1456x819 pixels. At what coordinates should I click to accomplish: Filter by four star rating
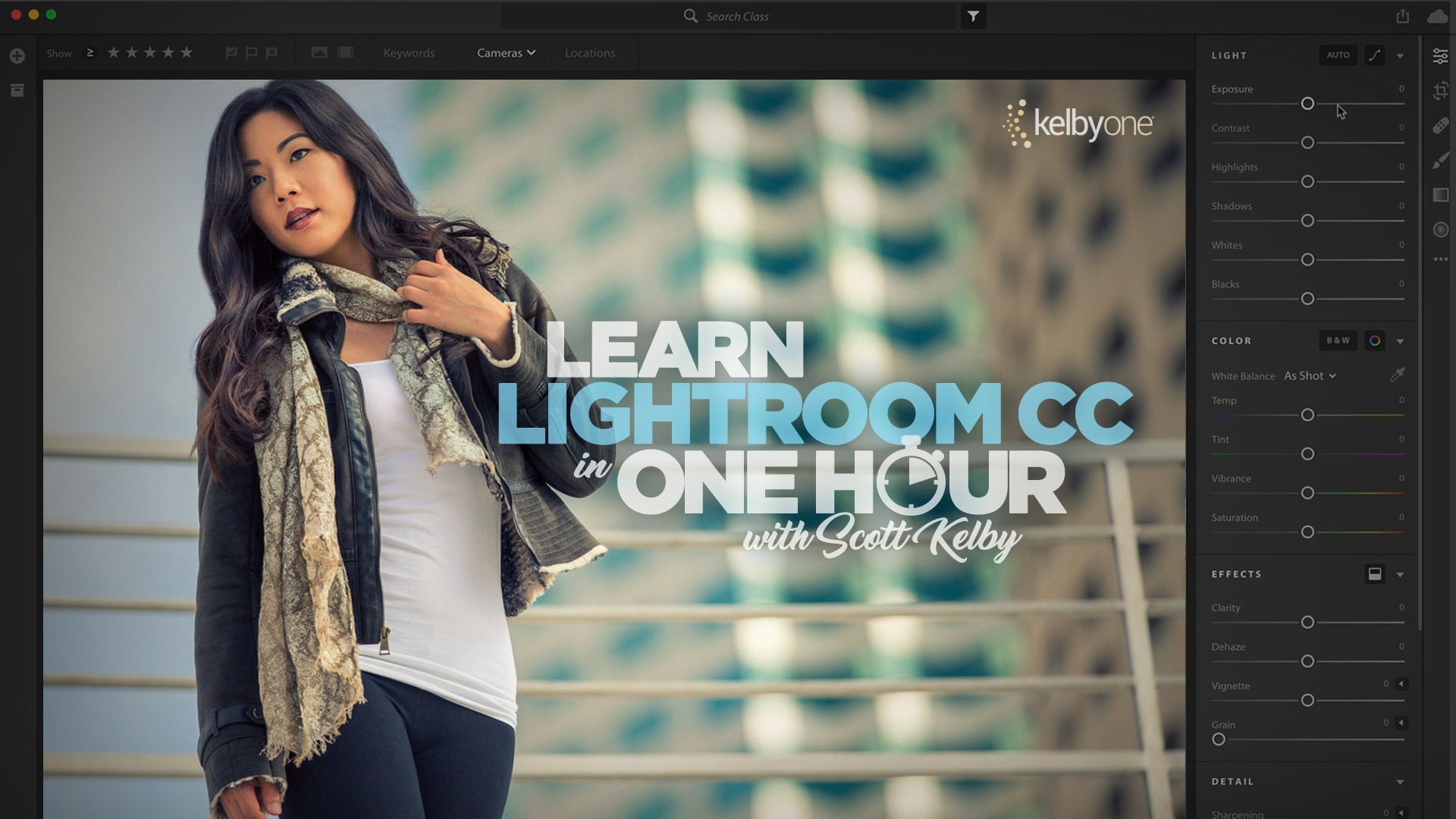168,52
